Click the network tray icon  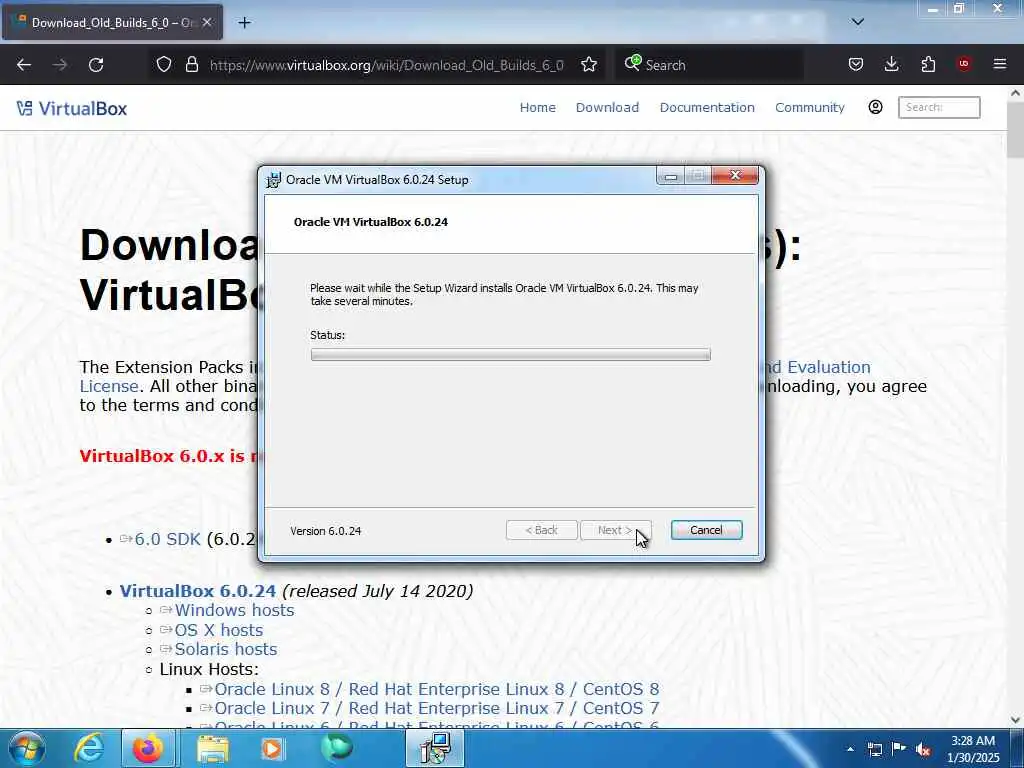tap(874, 749)
